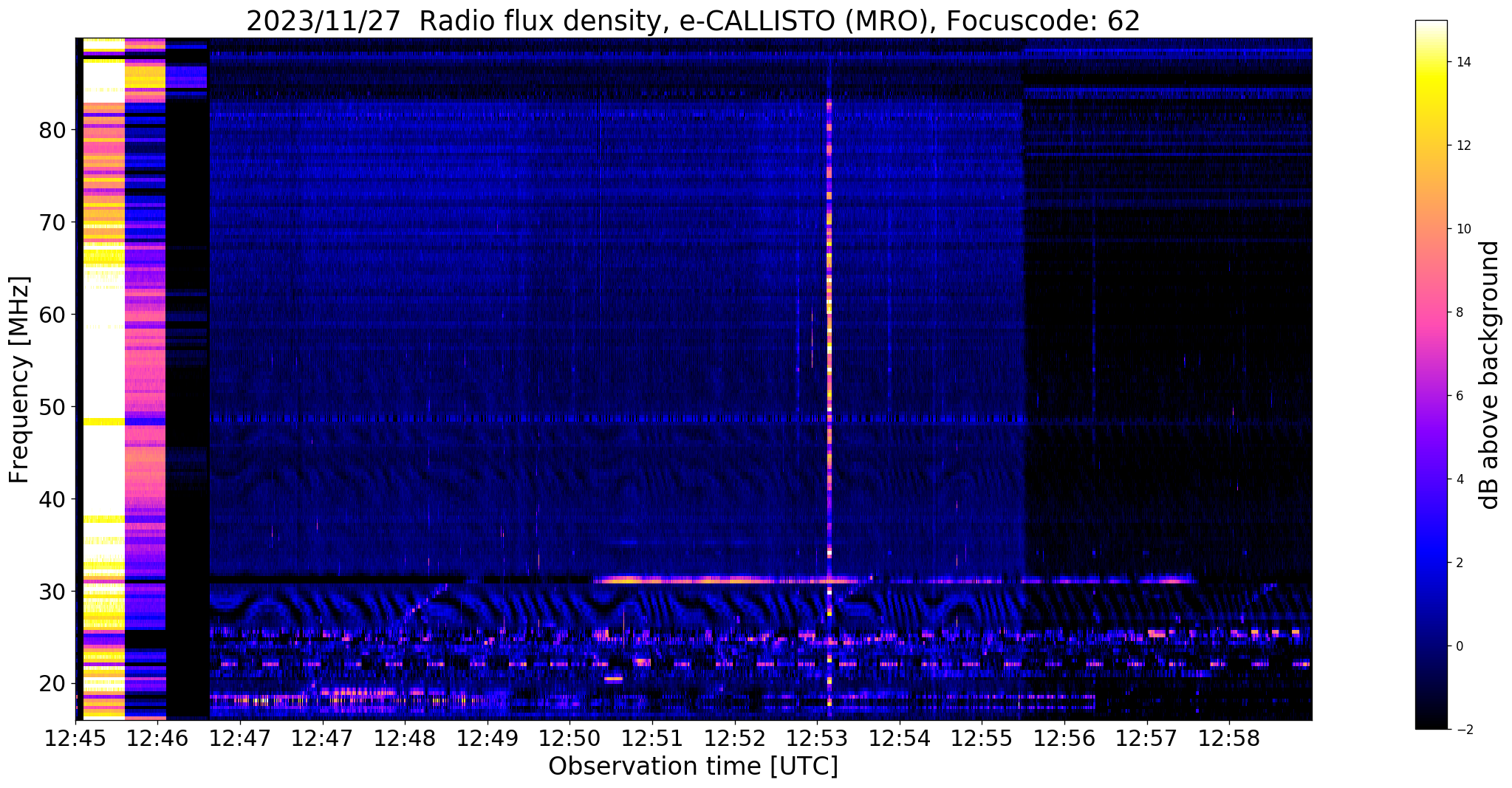Image resolution: width=1512 pixels, height=788 pixels.
Task: Click colorbar tick value 6
Action: 1460,396
